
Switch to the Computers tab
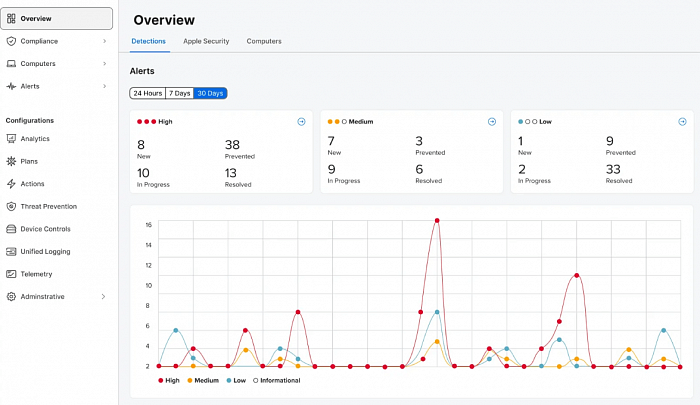[x=264, y=41]
